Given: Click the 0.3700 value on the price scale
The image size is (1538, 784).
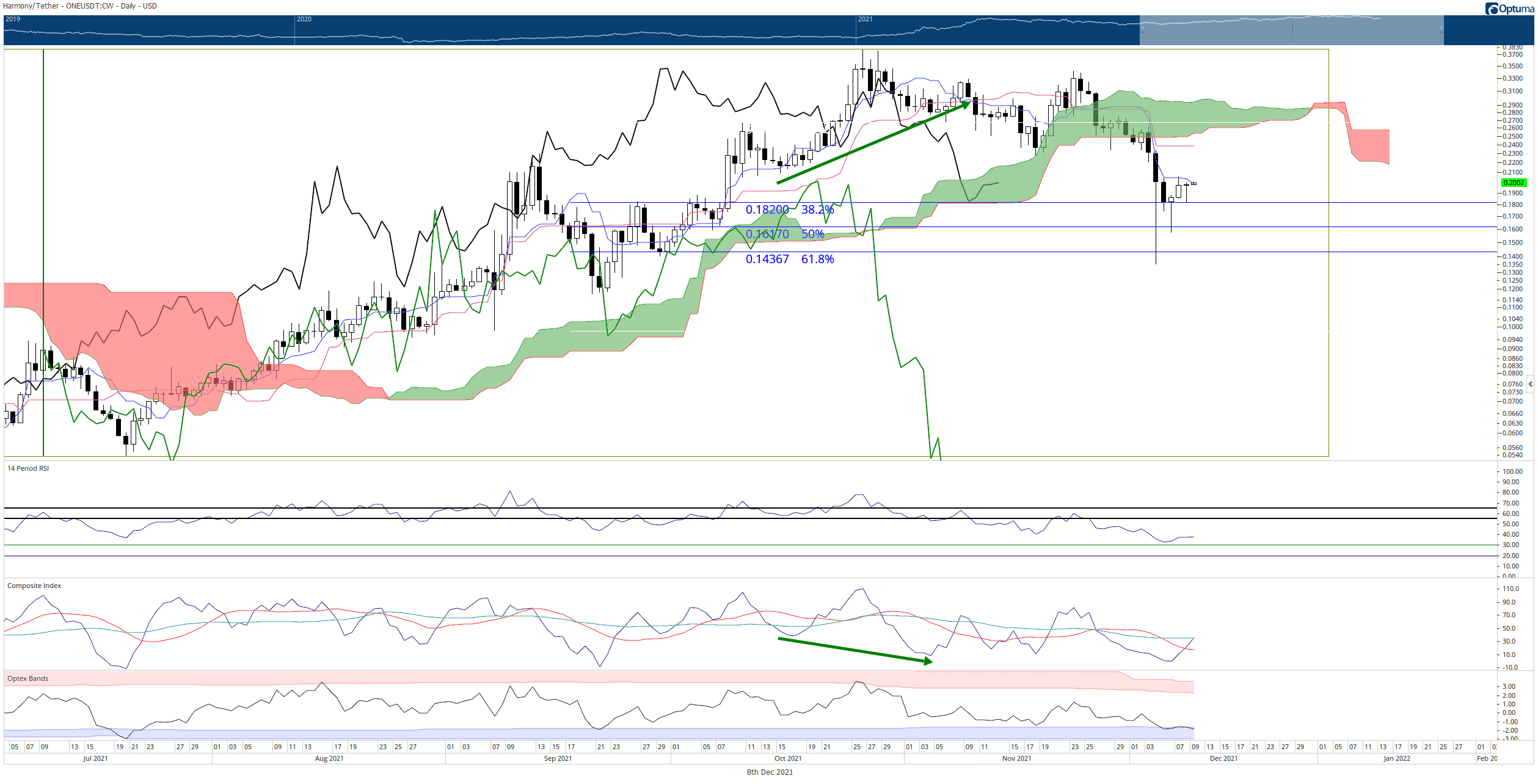Looking at the screenshot, I should tap(1512, 54).
